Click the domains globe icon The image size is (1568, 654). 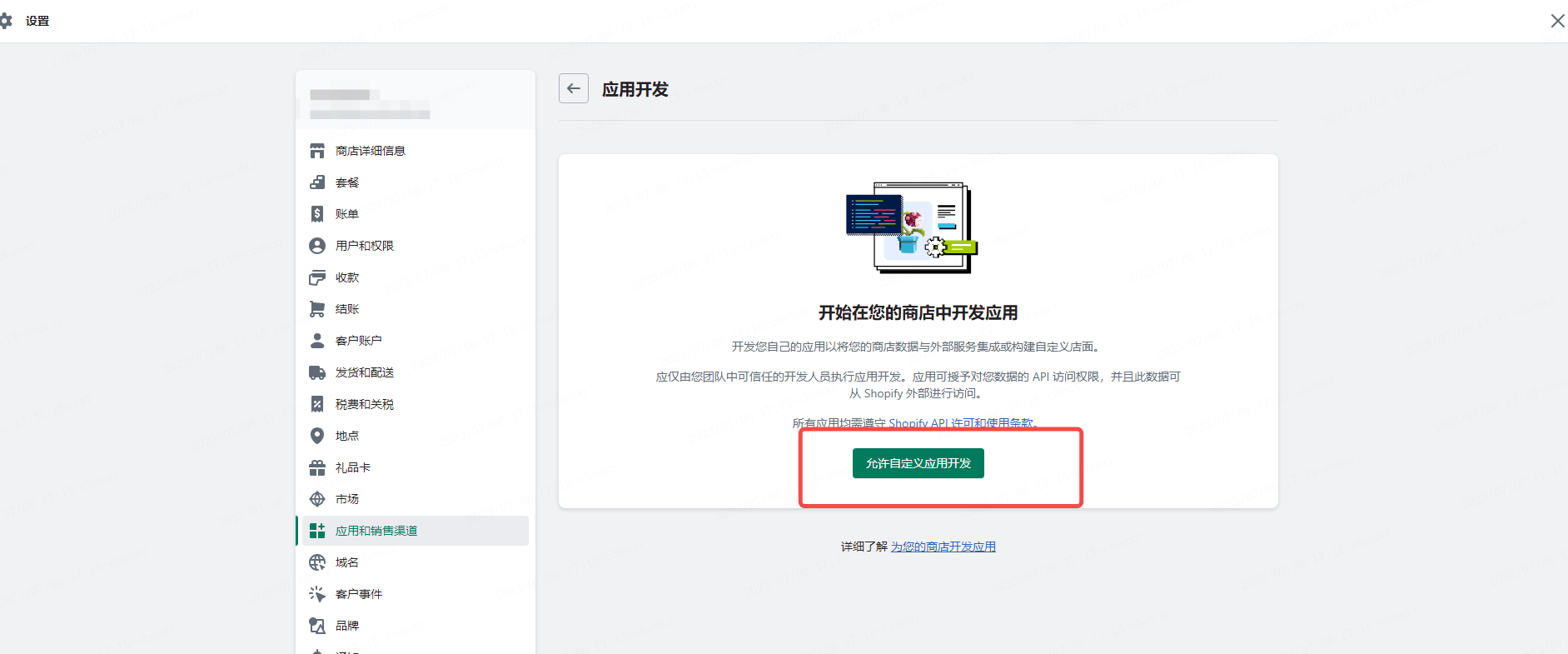pyautogui.click(x=317, y=562)
